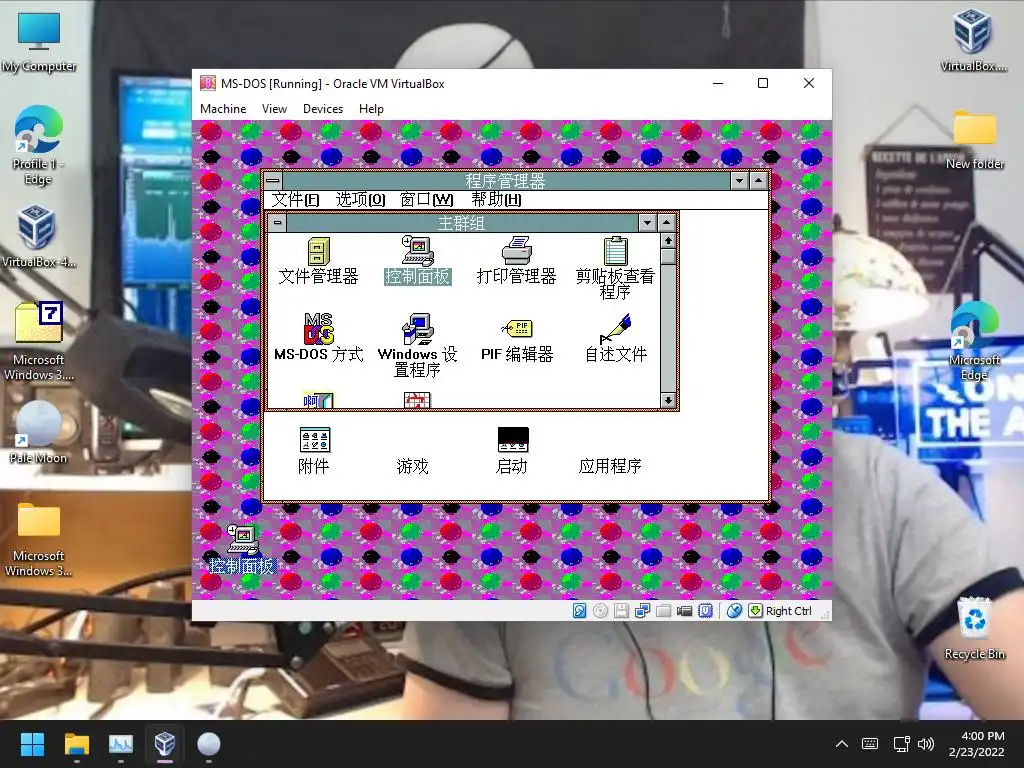
Task: Click the shared folders status icon
Action: point(664,611)
